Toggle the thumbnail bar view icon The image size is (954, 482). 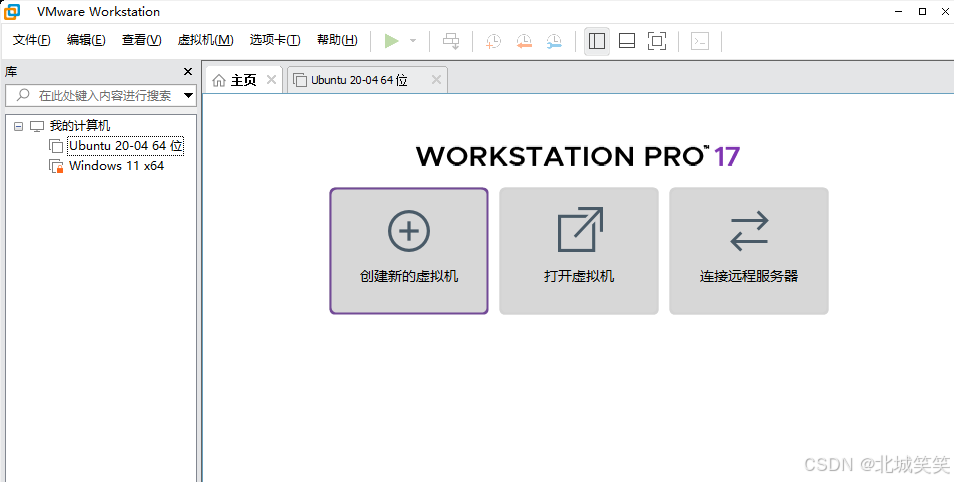point(627,41)
